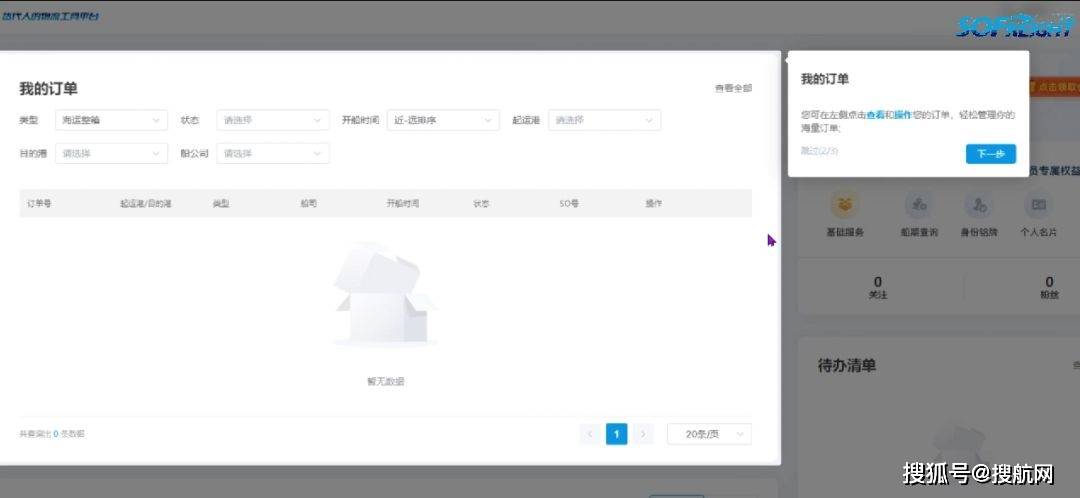Select page 1 in pagination
1080x498 pixels.
coord(616,434)
